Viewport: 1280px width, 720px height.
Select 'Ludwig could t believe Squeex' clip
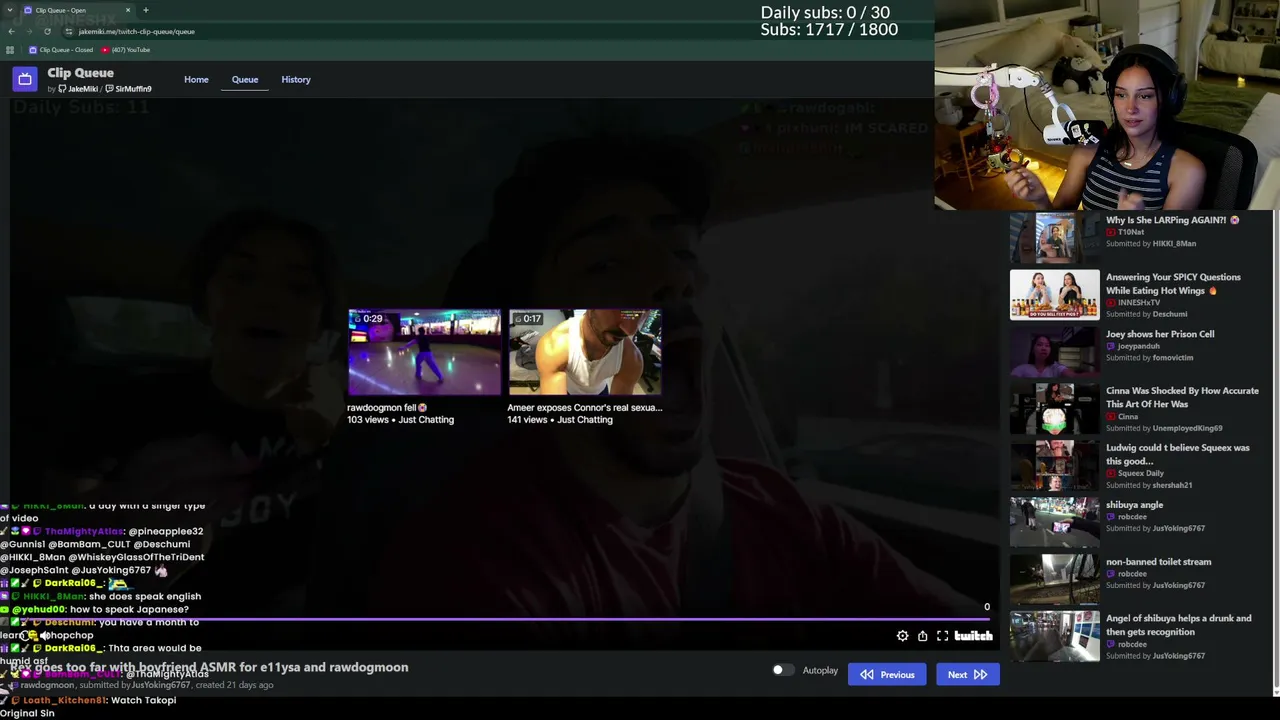(x=1177, y=454)
